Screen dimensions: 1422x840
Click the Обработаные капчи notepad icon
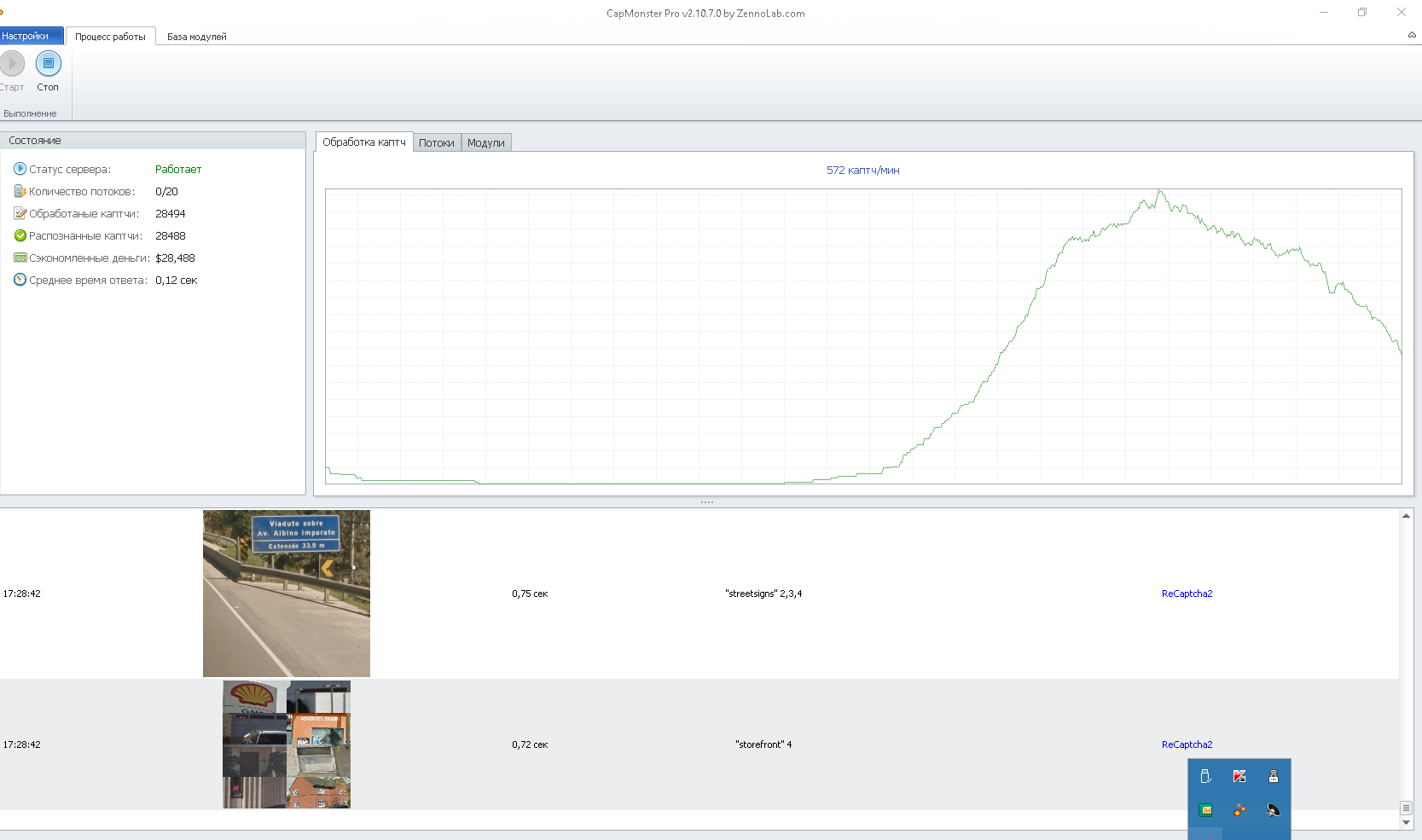[x=20, y=213]
